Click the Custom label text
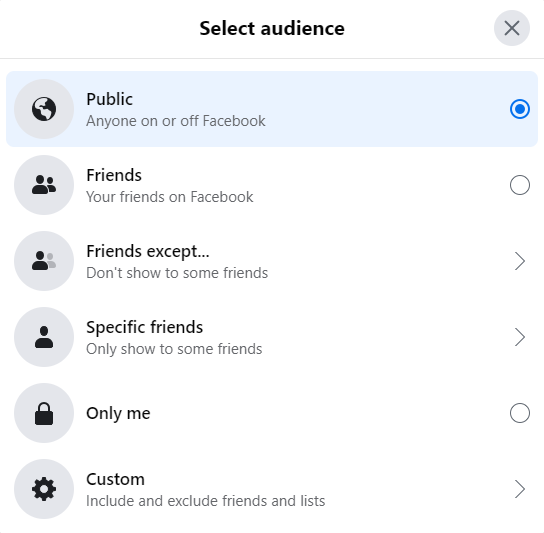The image size is (544, 533). (115, 479)
